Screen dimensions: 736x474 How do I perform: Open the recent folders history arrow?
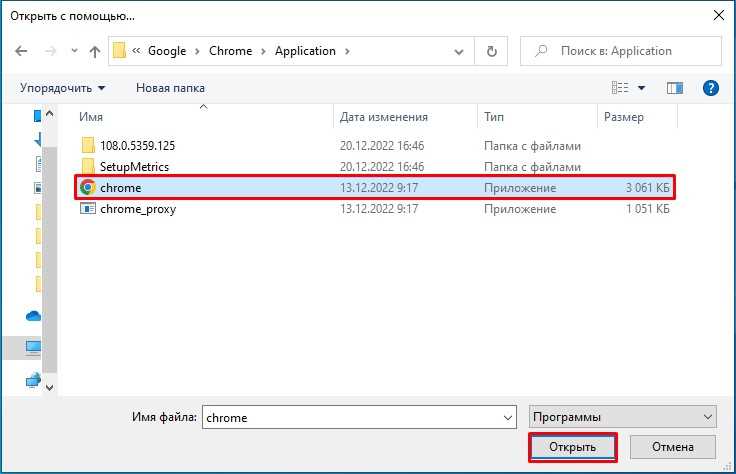click(74, 51)
